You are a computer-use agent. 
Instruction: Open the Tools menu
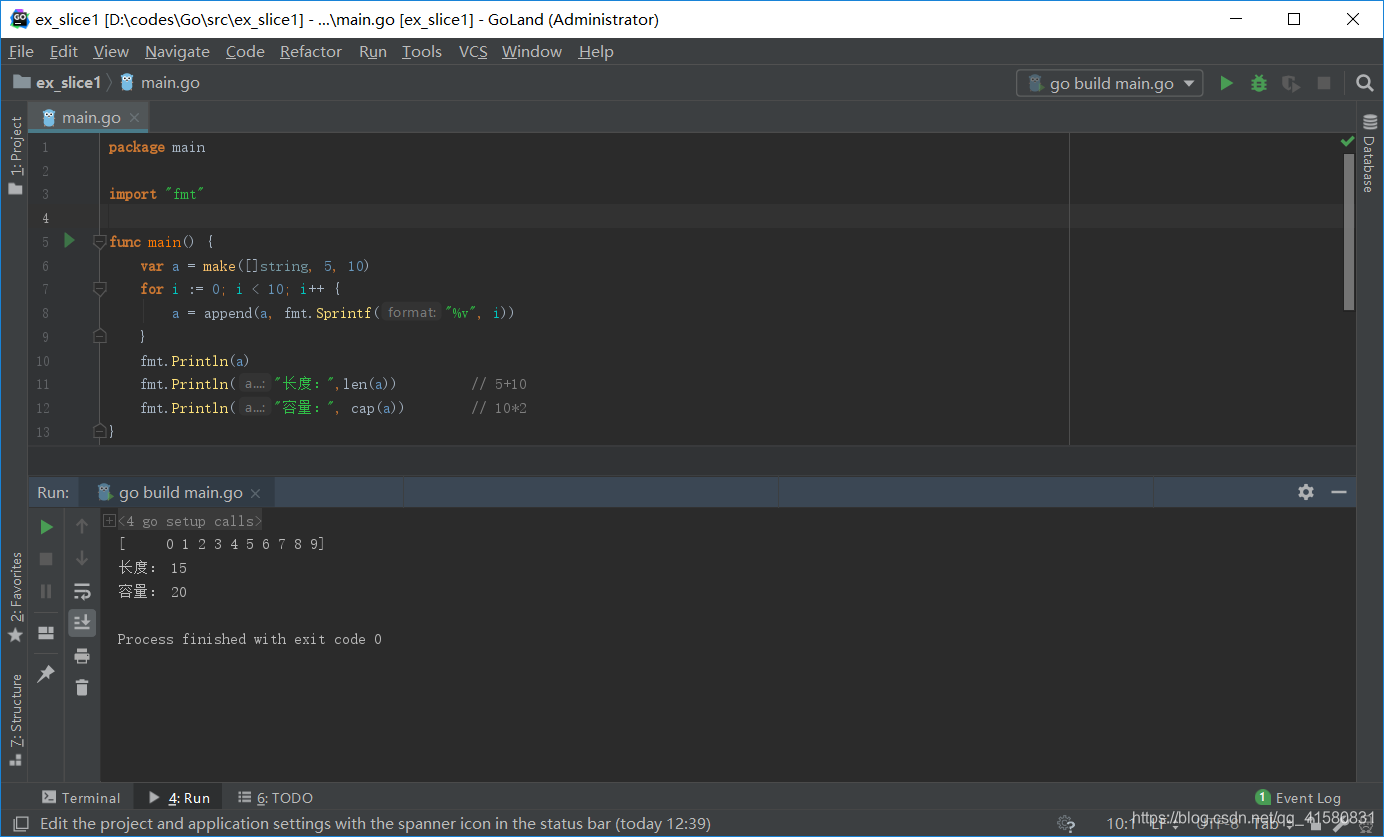[422, 51]
